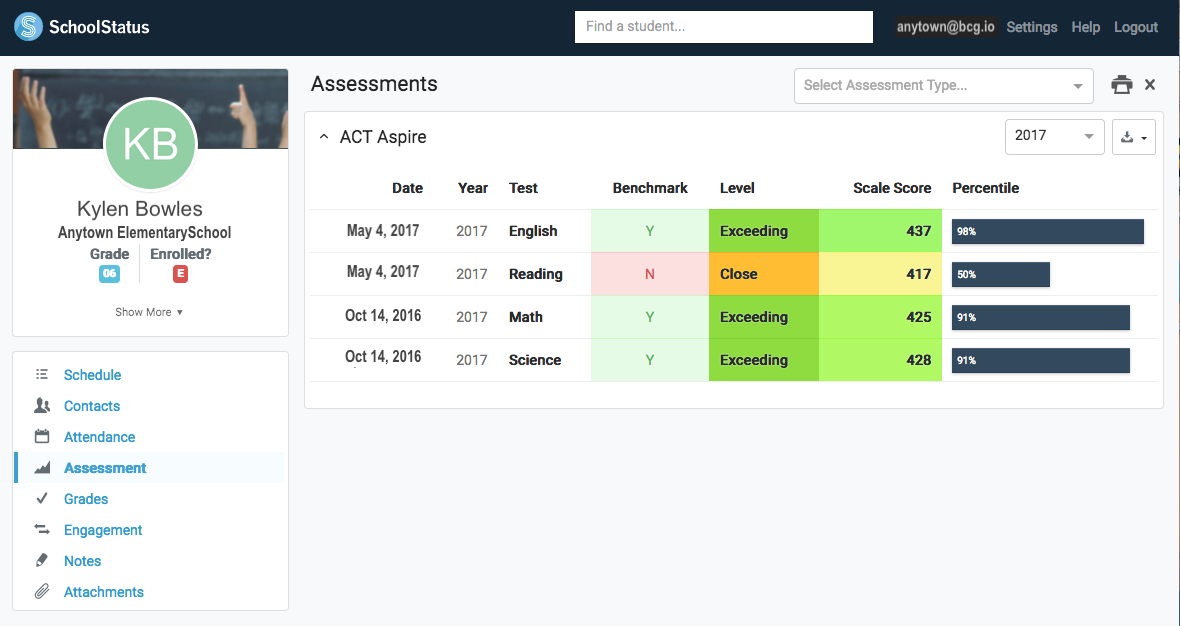Open the 2017 year dropdown
Viewport: 1180px width, 626px height.
click(x=1054, y=136)
